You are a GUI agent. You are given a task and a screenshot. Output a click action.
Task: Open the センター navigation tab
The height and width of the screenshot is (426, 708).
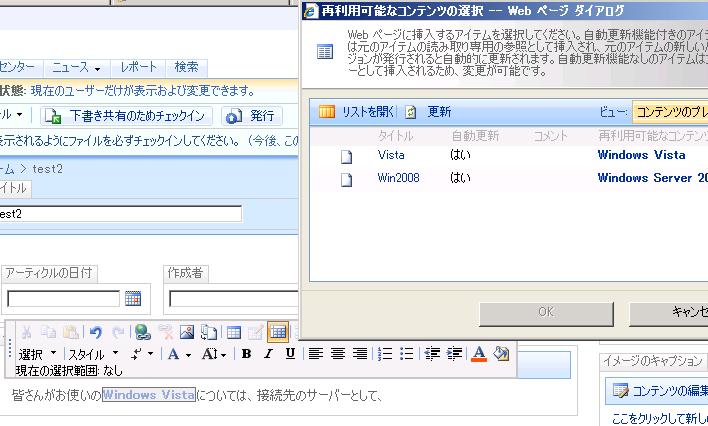pyautogui.click(x=18, y=67)
